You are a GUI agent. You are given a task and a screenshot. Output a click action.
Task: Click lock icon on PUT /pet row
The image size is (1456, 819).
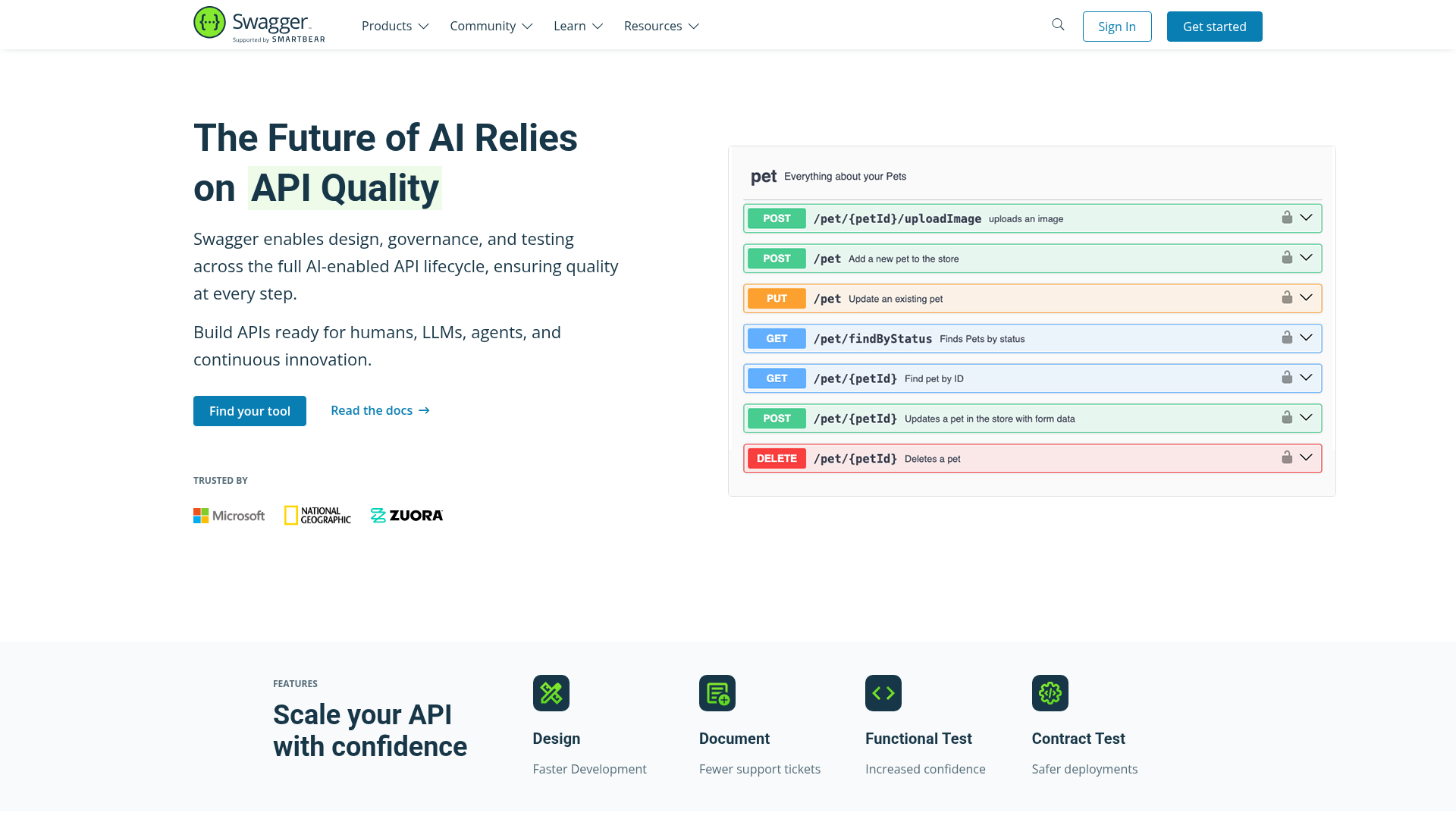pyautogui.click(x=1287, y=297)
